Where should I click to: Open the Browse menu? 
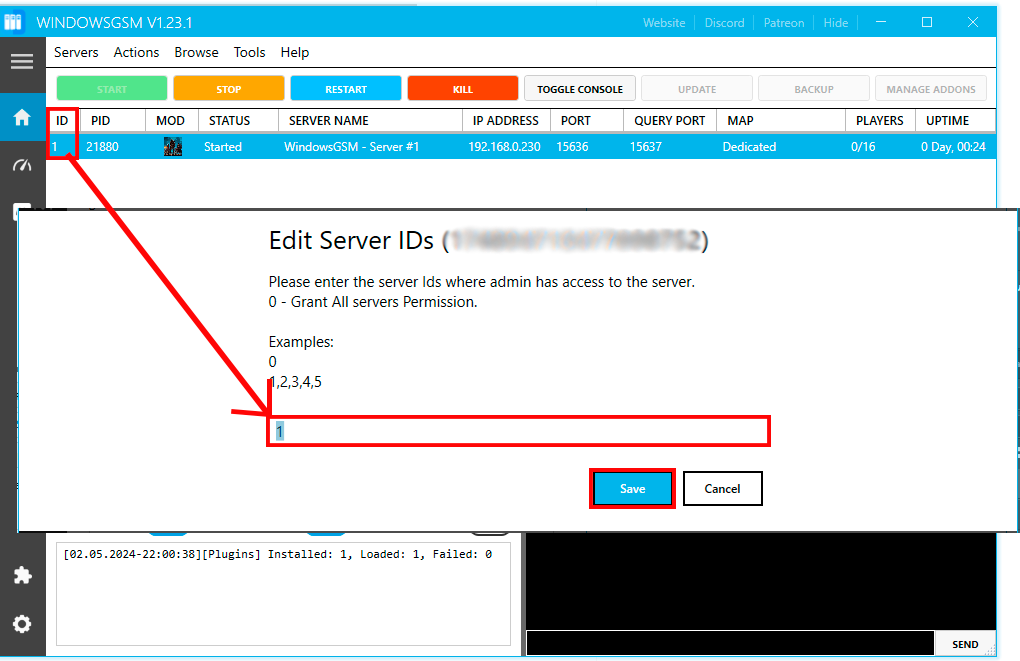[196, 52]
